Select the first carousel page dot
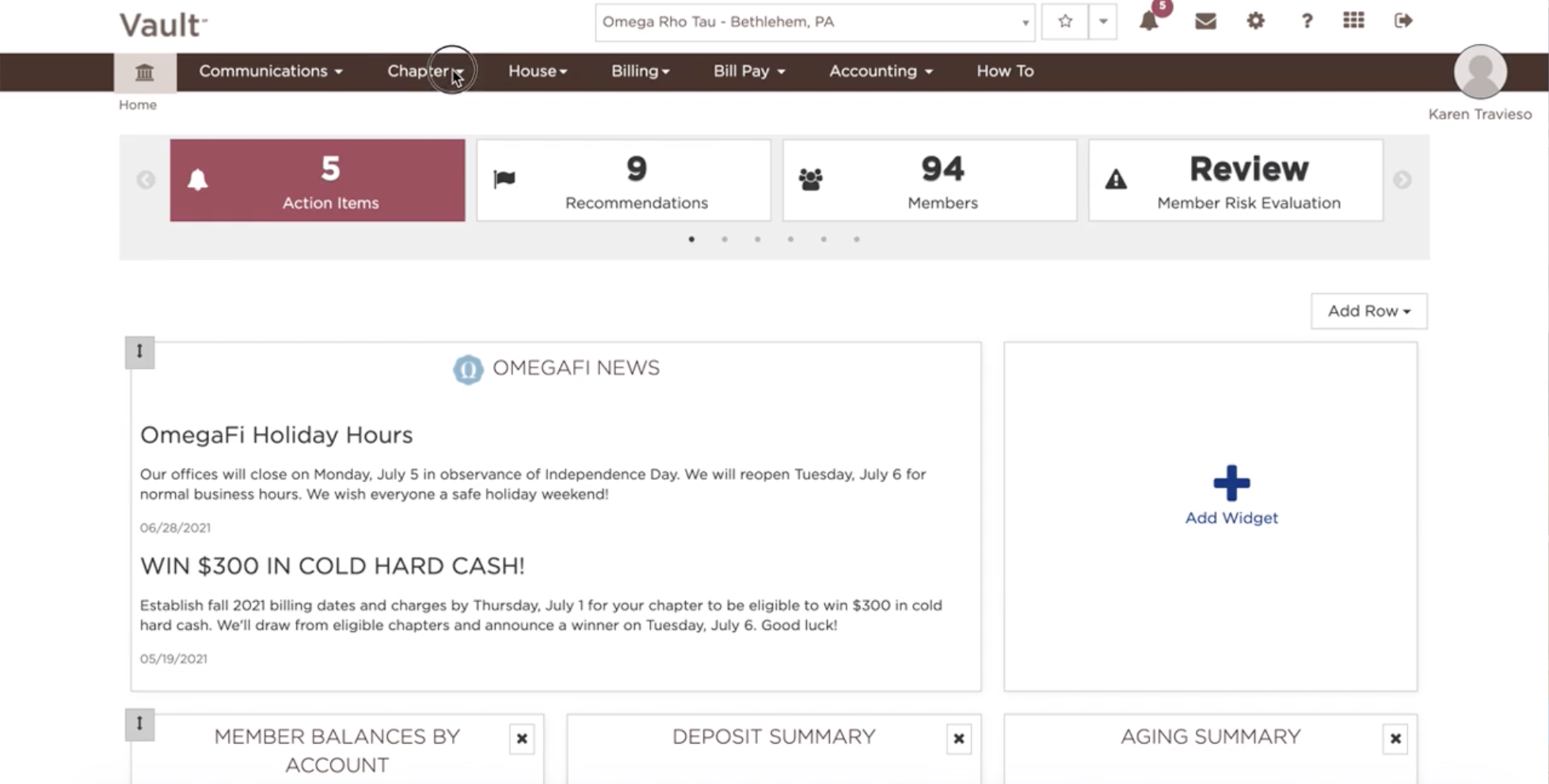 point(692,239)
